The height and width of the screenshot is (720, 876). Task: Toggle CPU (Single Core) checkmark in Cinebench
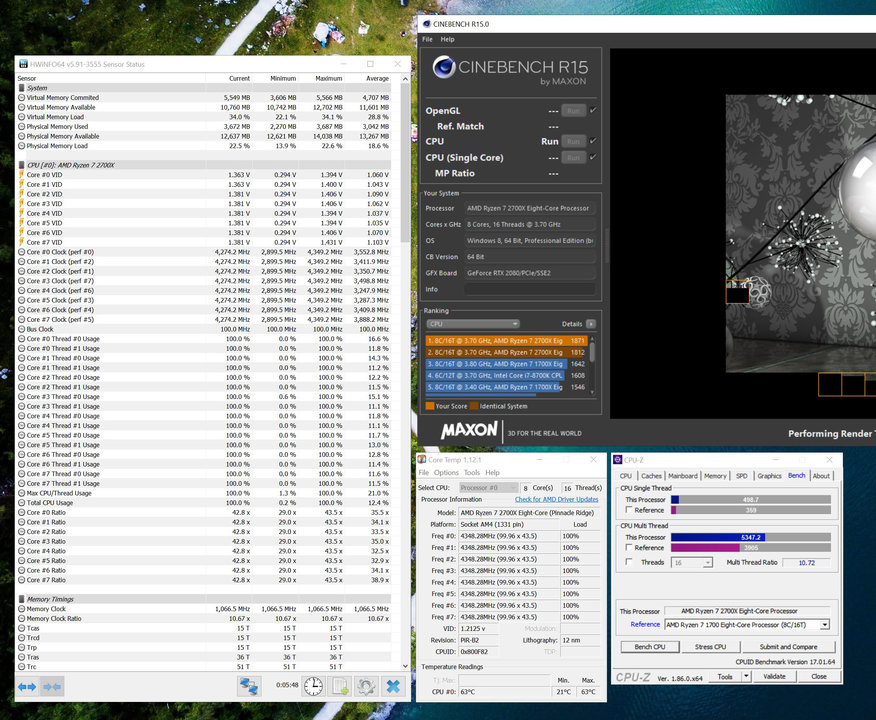click(593, 158)
